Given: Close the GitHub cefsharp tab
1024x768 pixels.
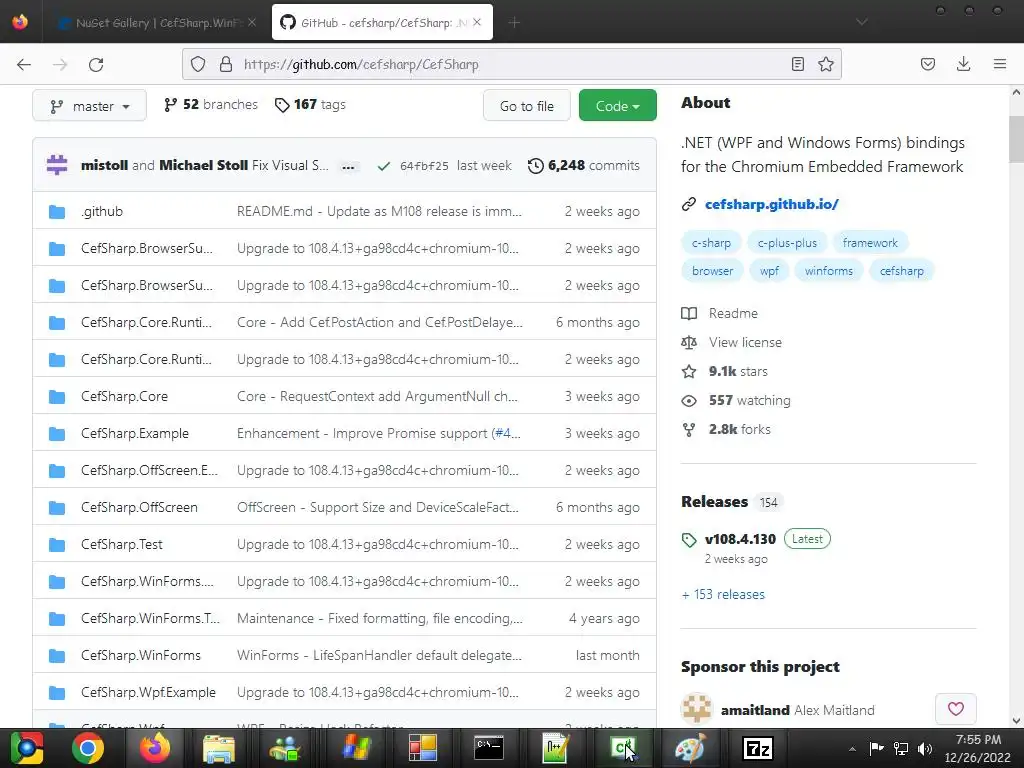Looking at the screenshot, I should tap(477, 22).
